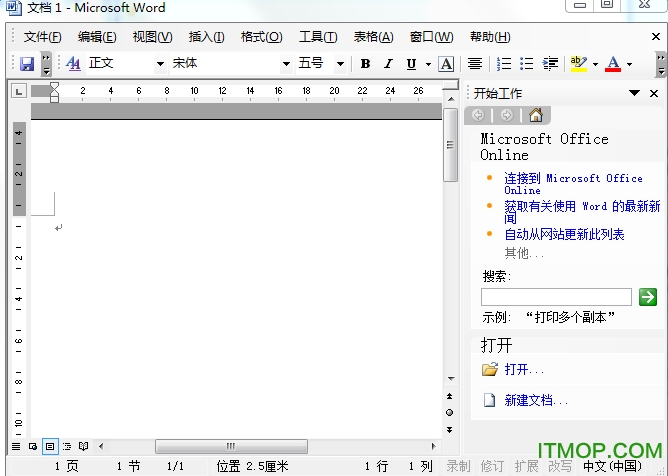Screen dimensions: 668x476
Task: Close the 开始工作 task pane
Action: tap(654, 93)
